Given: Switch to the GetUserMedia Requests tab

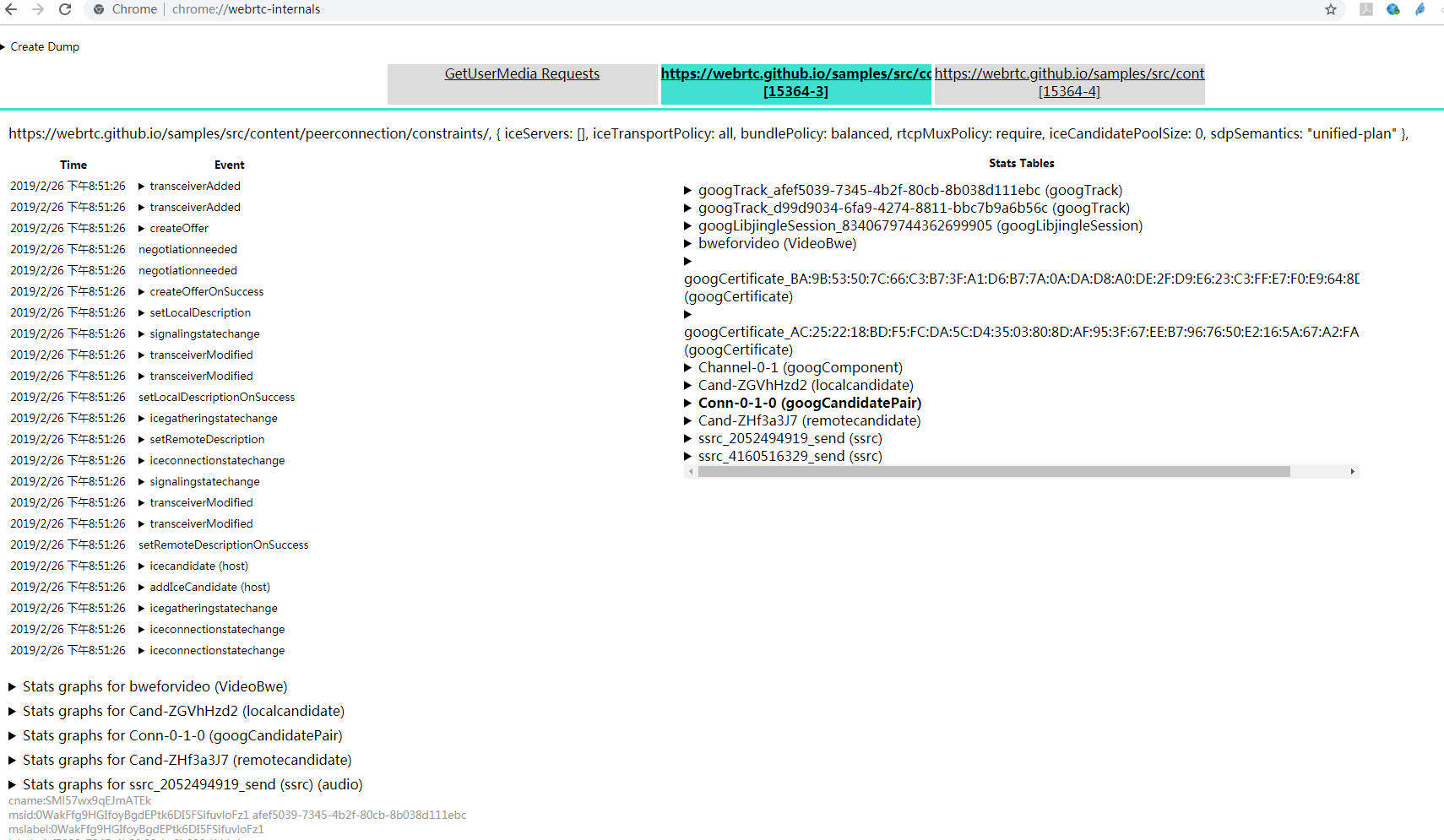Looking at the screenshot, I should click(x=523, y=84).
